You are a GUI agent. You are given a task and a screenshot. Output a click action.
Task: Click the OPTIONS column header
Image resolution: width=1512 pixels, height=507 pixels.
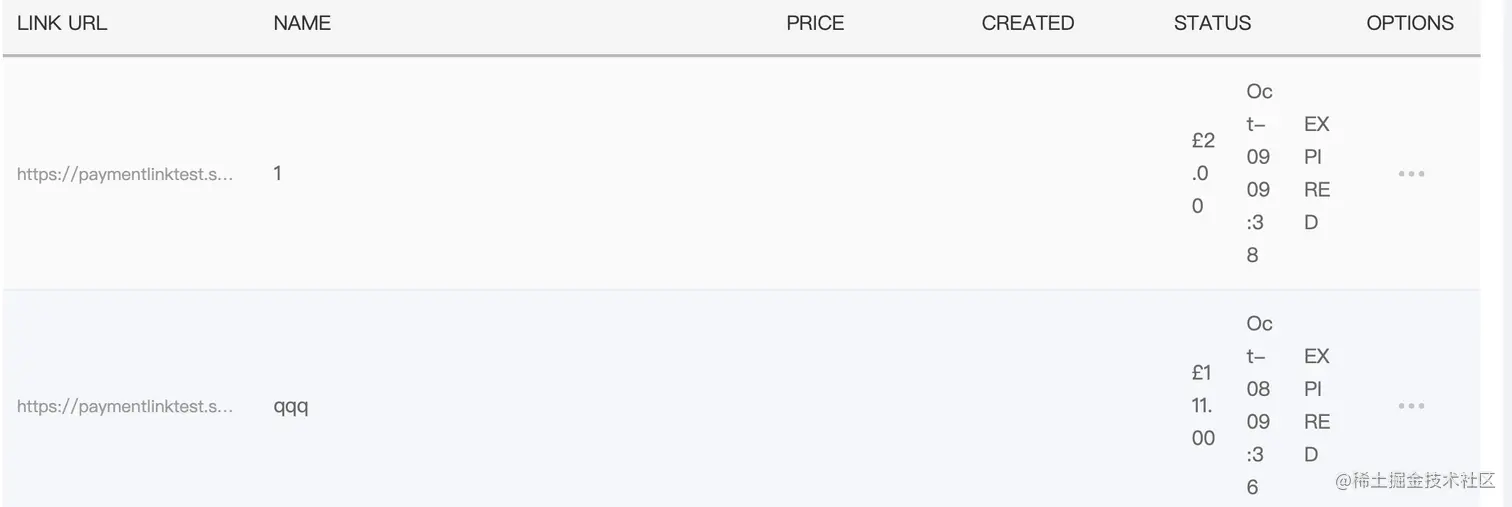(x=1410, y=23)
